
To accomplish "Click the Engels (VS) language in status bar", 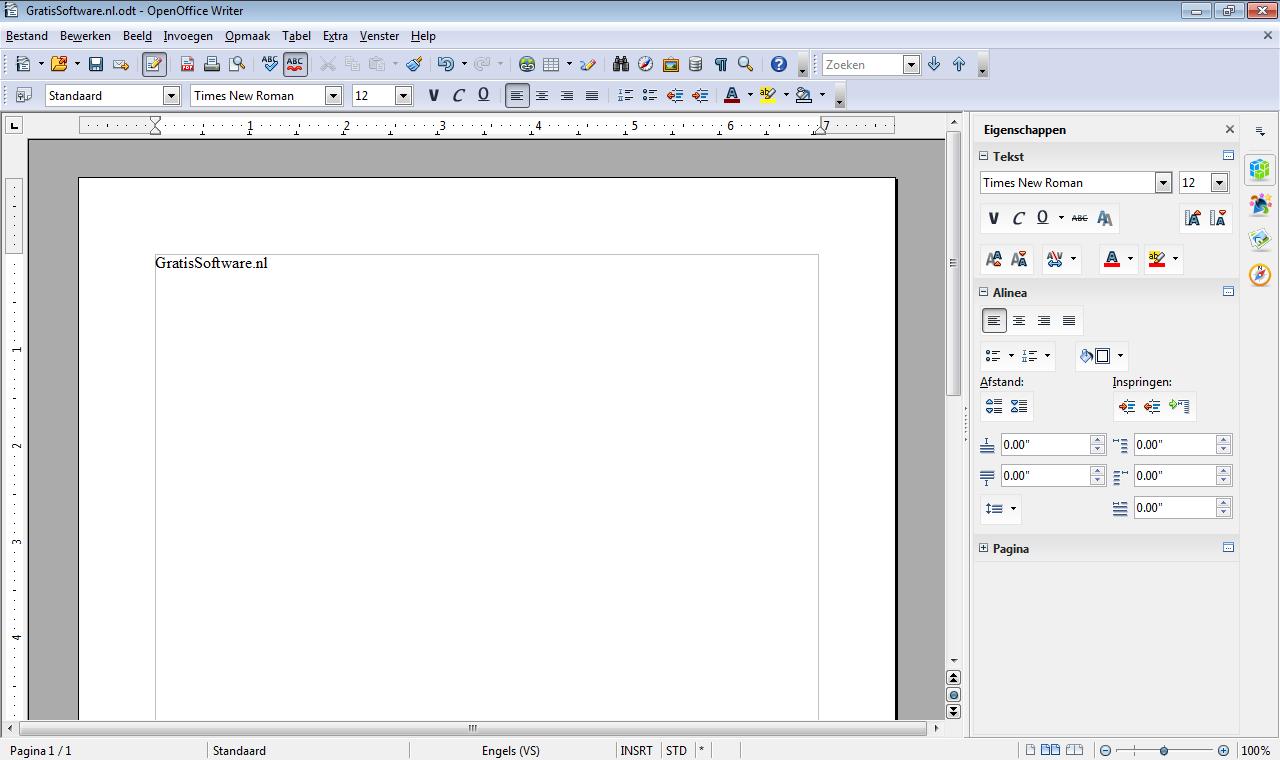I will tap(510, 750).
